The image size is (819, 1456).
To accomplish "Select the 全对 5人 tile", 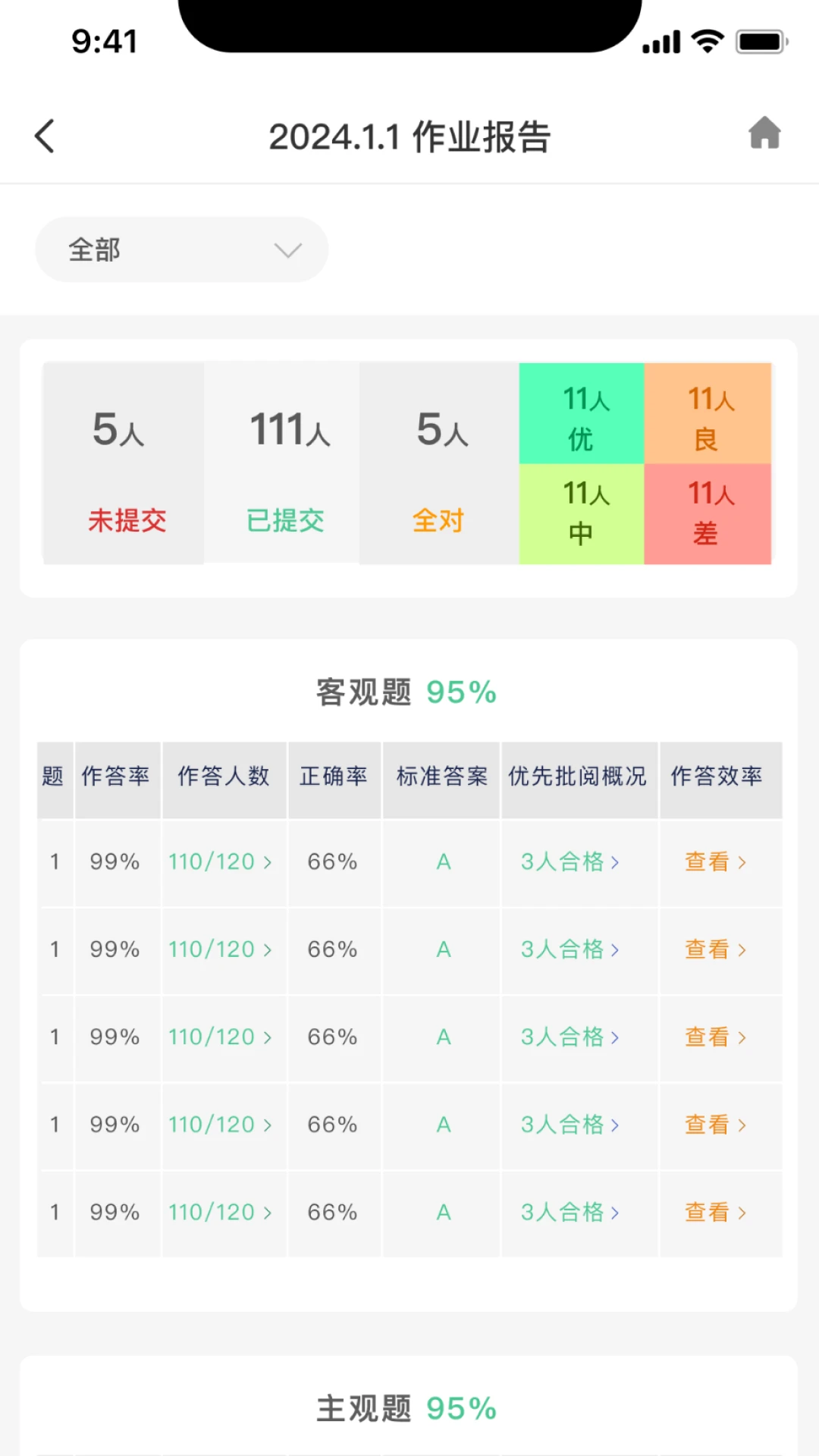I will tap(439, 463).
